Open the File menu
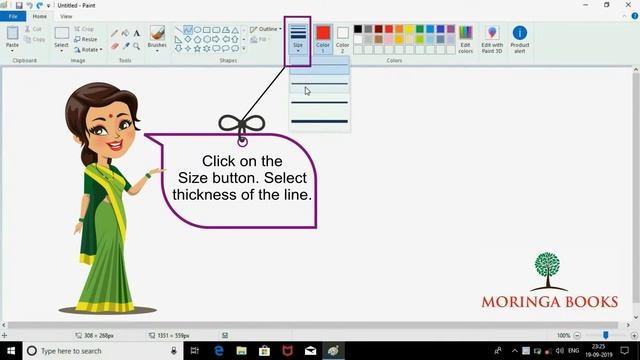 (13, 16)
